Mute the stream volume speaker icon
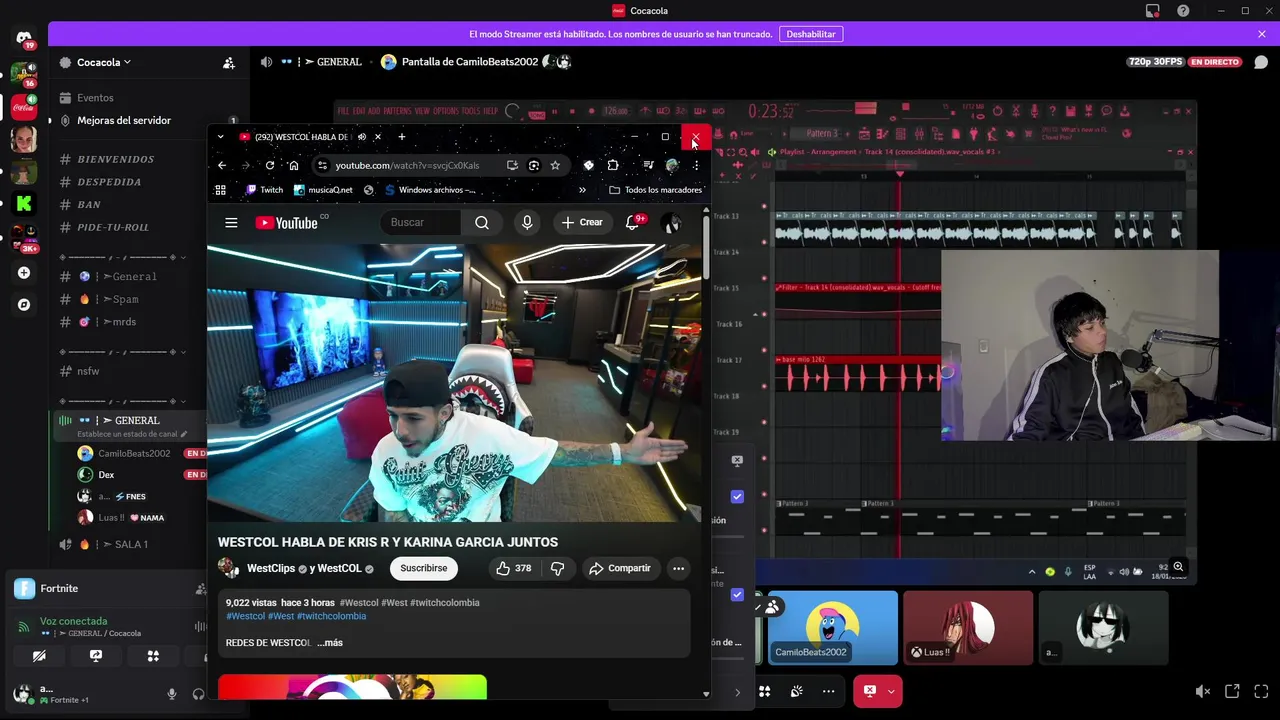 tap(1203, 691)
